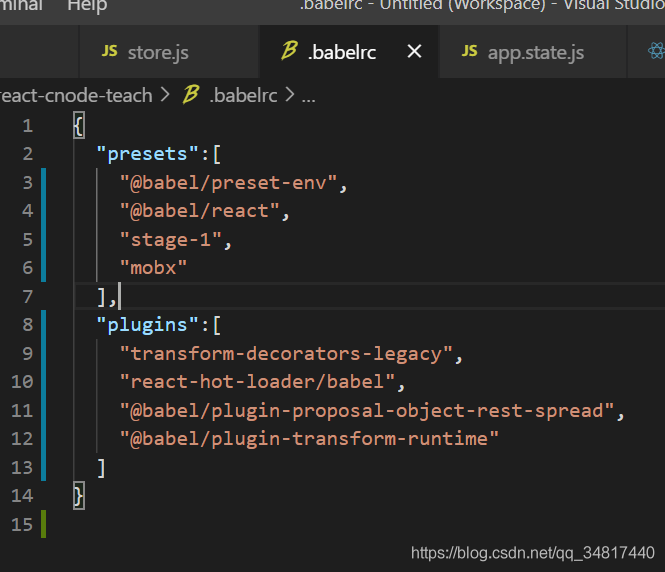
Task: Click the "react-hot-loader/babel" string
Action: [257, 382]
